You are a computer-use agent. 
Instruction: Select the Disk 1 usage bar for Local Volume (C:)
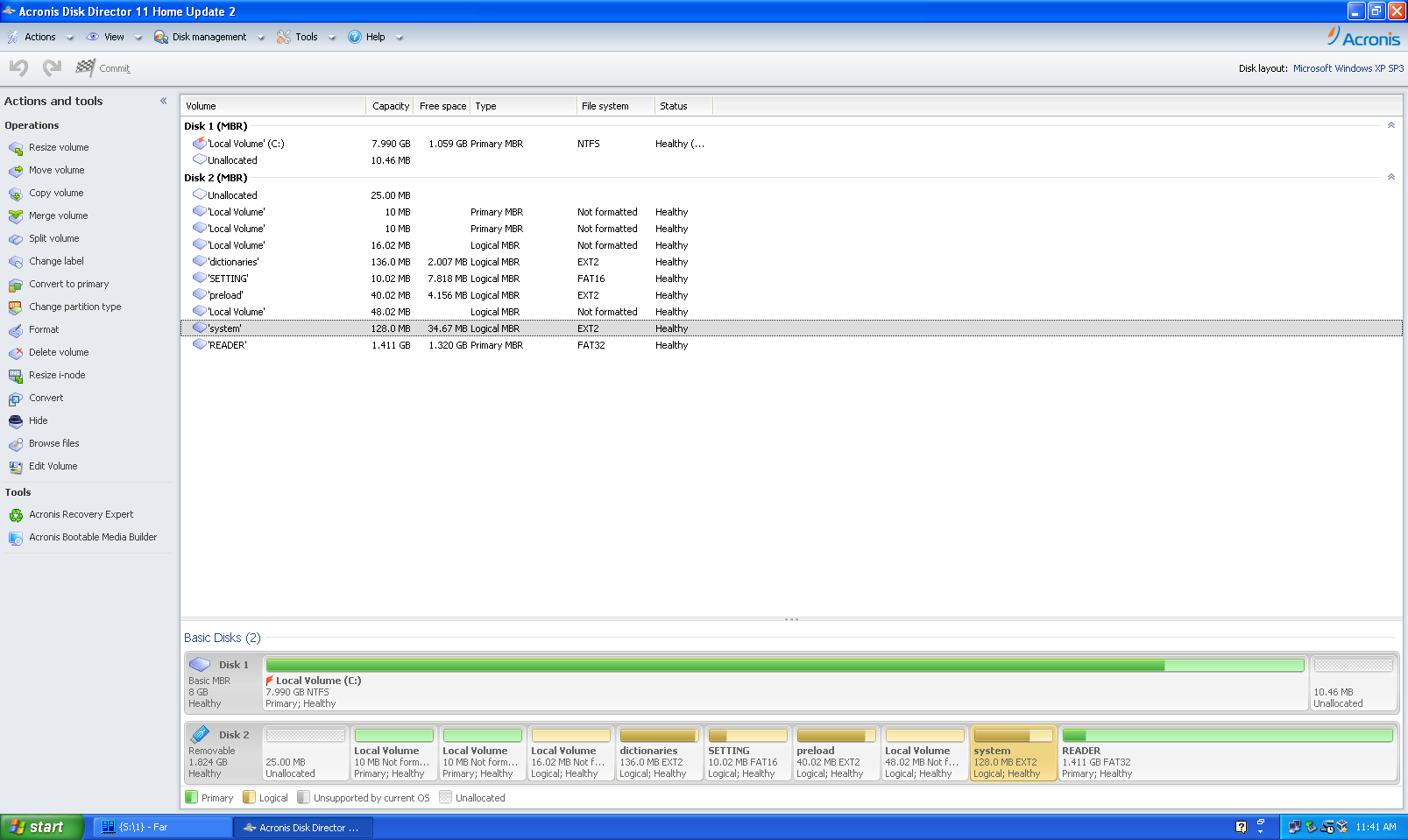tap(785, 666)
